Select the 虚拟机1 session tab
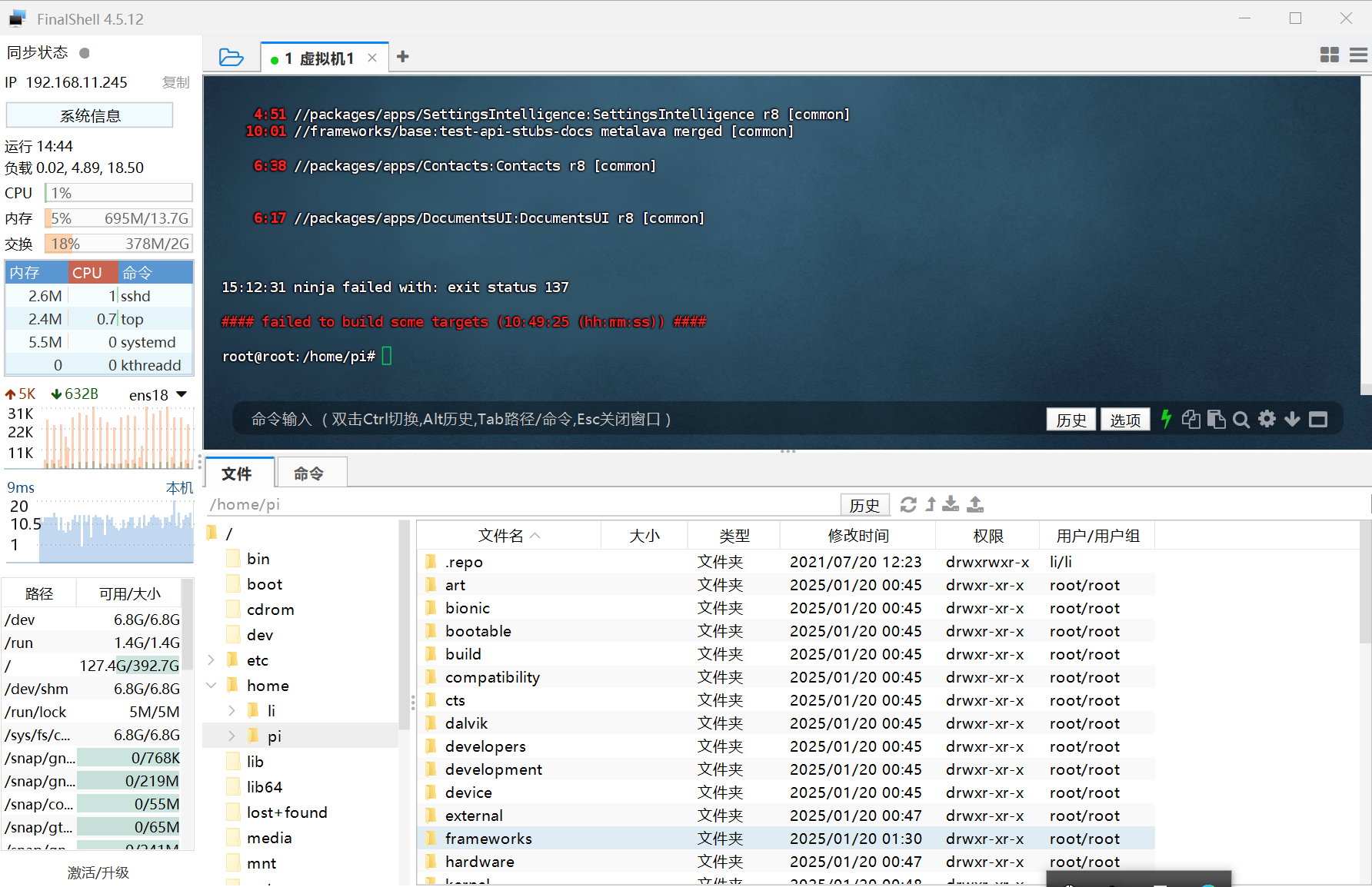The width and height of the screenshot is (1372, 887). pos(319,57)
